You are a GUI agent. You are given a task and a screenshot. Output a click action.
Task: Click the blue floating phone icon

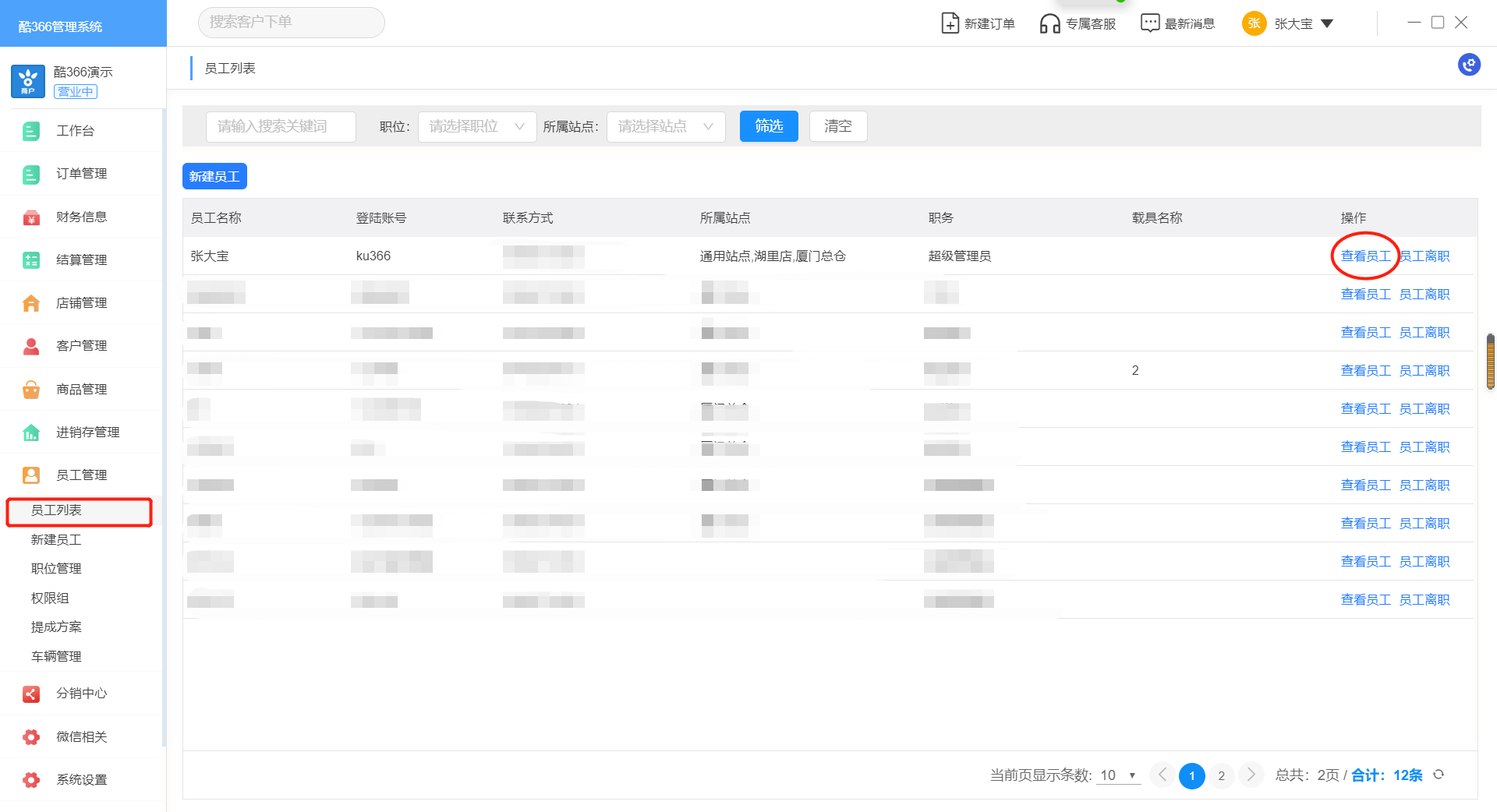coord(1469,65)
